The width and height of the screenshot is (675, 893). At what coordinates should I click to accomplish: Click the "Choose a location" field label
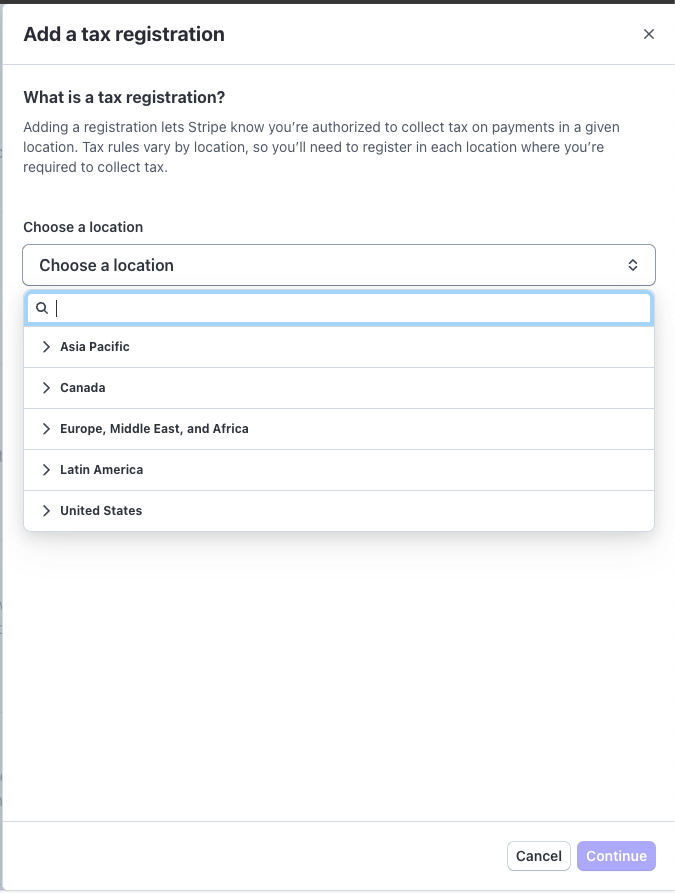(x=83, y=227)
